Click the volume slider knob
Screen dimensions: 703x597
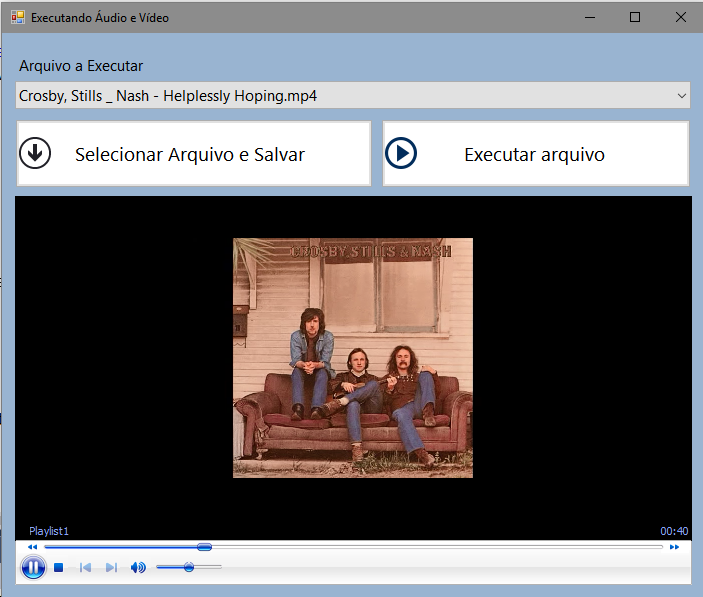pos(189,567)
